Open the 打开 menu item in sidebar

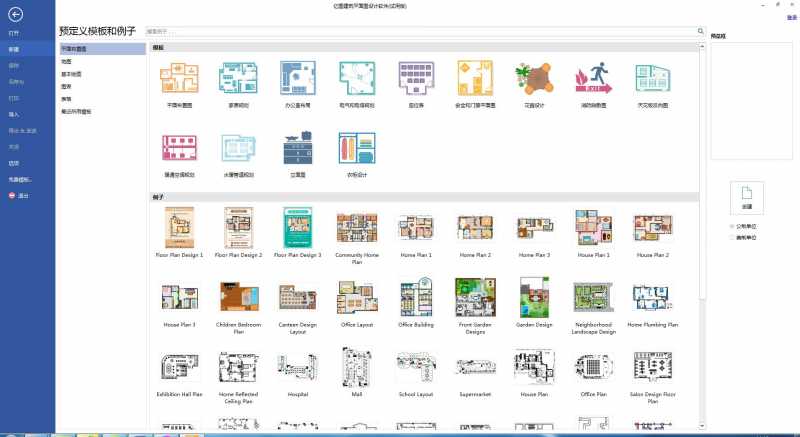[14, 33]
